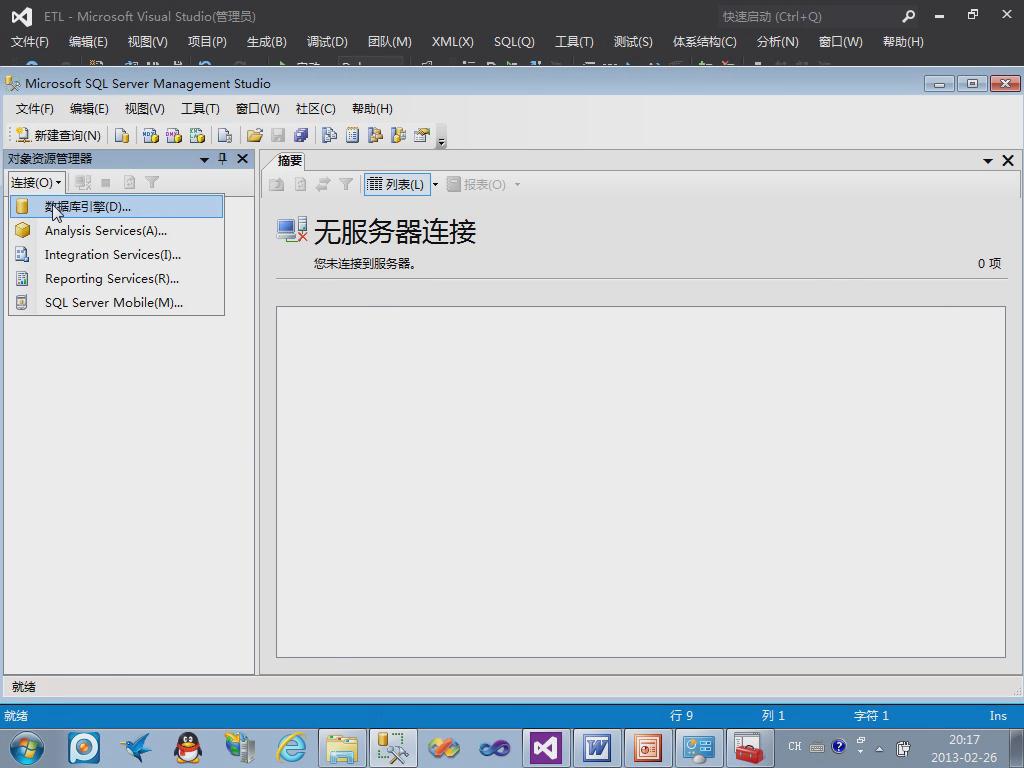Image resolution: width=1024 pixels, height=768 pixels.
Task: Open the Visual Studio 体系结构(C) menu
Action: point(705,42)
